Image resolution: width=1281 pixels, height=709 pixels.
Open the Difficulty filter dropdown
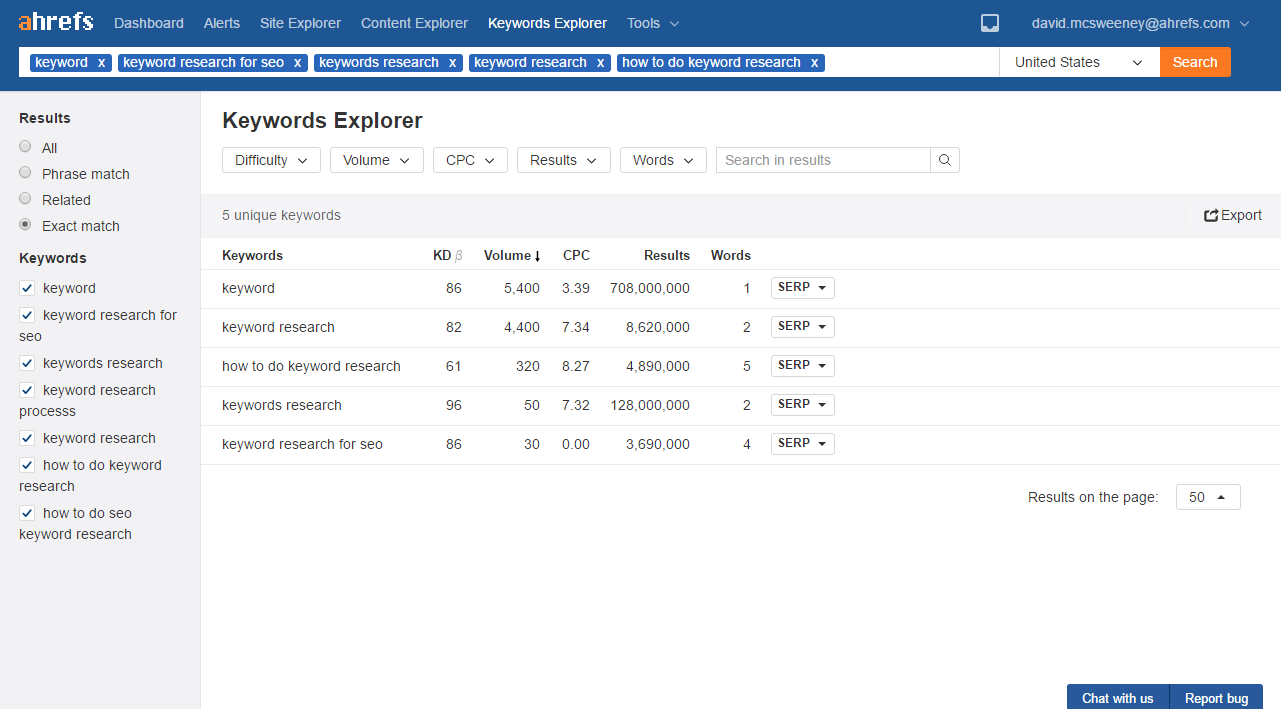(271, 160)
